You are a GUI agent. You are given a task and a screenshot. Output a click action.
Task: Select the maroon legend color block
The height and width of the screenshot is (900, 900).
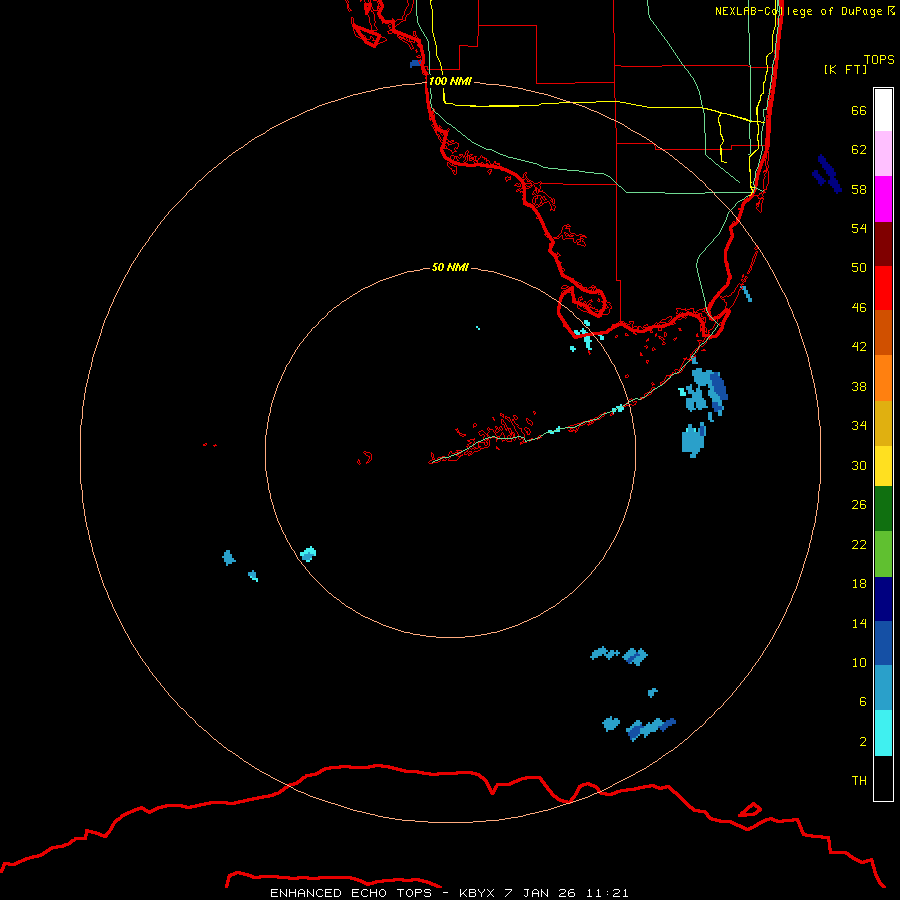coord(883,244)
